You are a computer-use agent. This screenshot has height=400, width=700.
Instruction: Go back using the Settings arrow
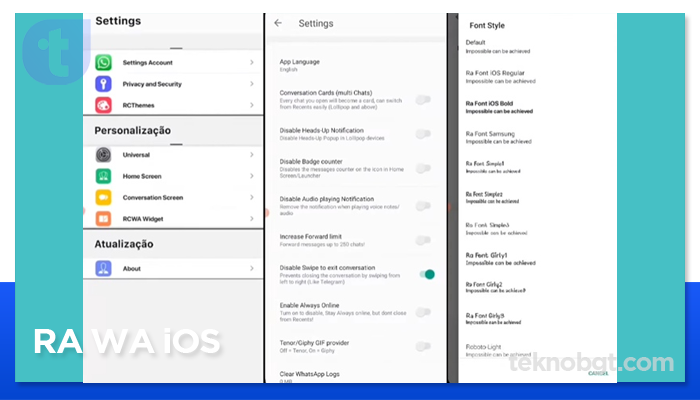click(x=278, y=23)
